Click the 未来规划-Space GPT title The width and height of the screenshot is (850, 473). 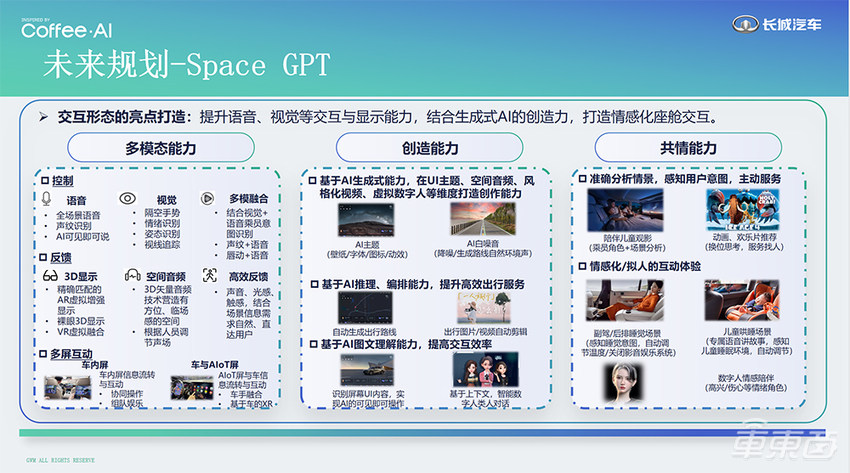pyautogui.click(x=186, y=65)
